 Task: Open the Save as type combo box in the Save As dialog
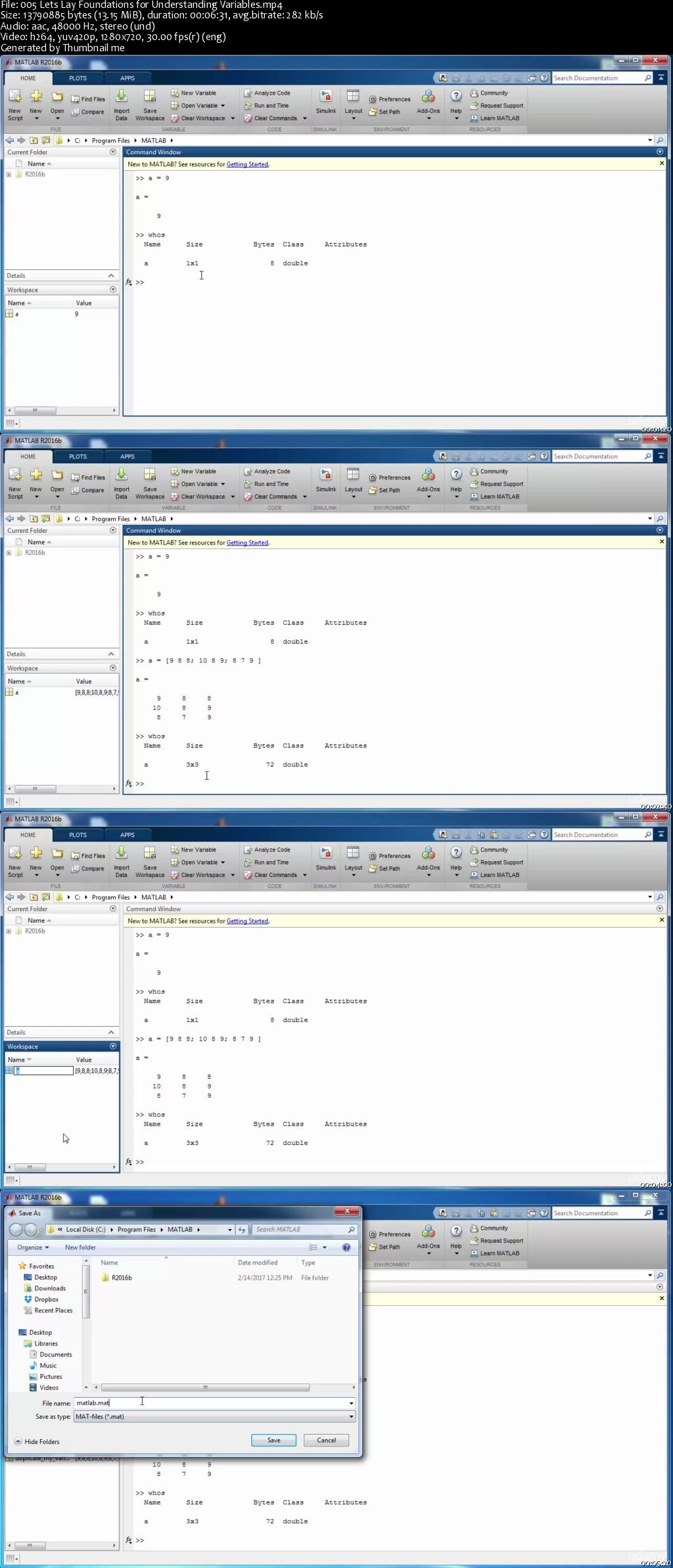coord(215,1416)
